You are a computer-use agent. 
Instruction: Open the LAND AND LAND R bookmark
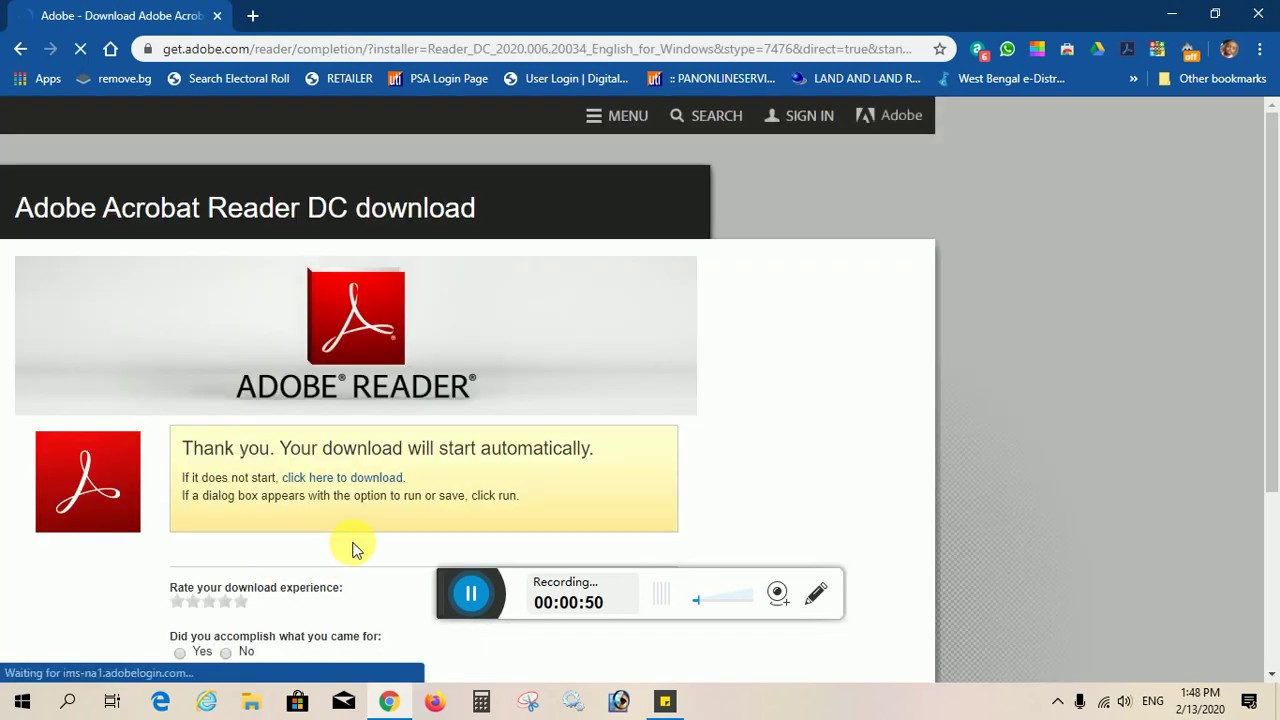tap(856, 79)
